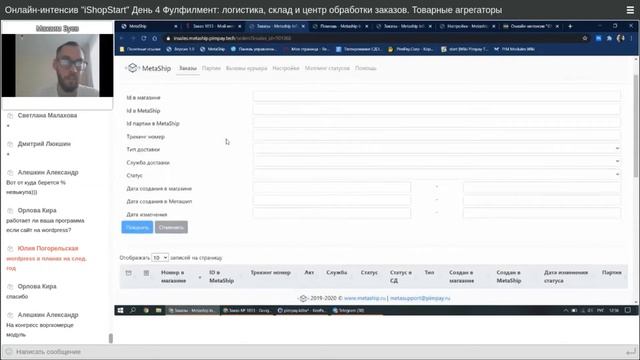Open the Chrome three-dot menu

click(631, 38)
